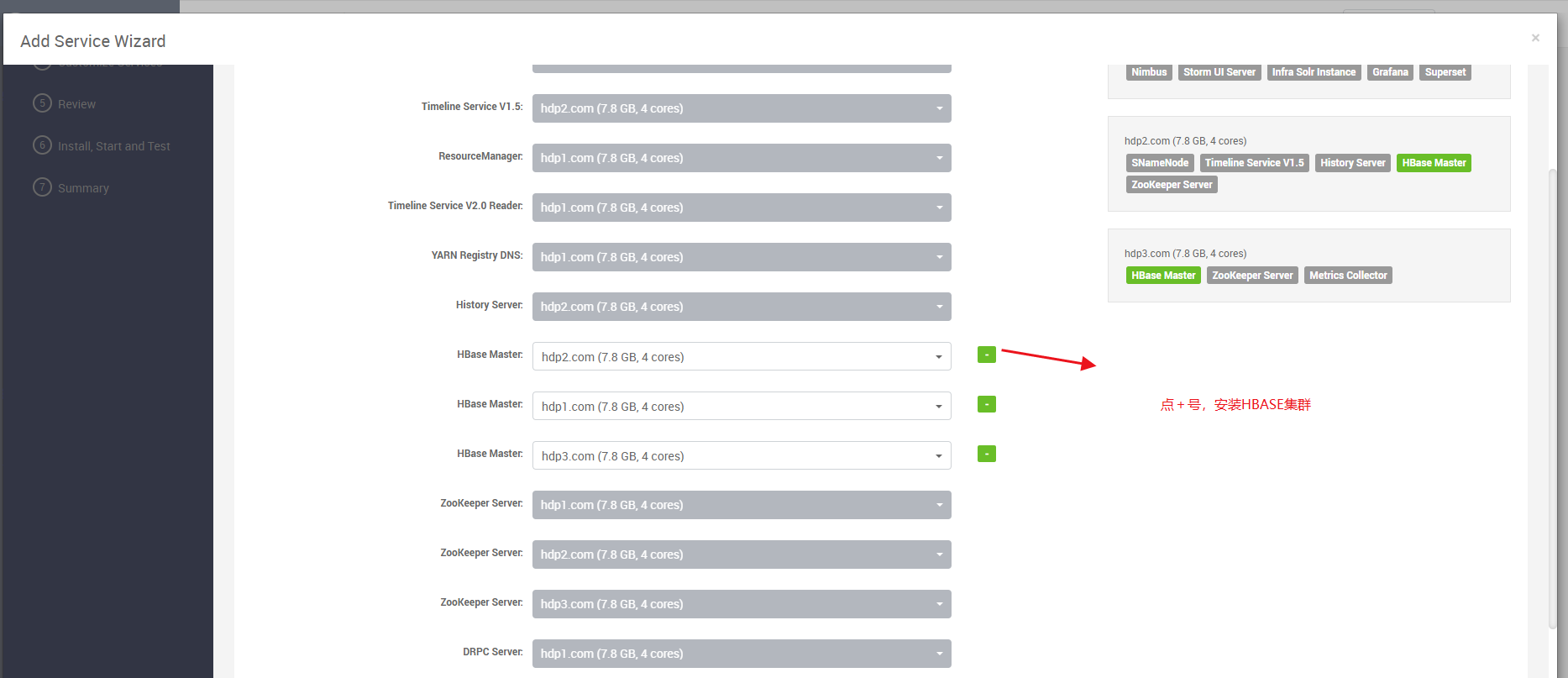Click the Metrics Collector tag under hdp3.com
The width and height of the screenshot is (1568, 678).
[1348, 276]
